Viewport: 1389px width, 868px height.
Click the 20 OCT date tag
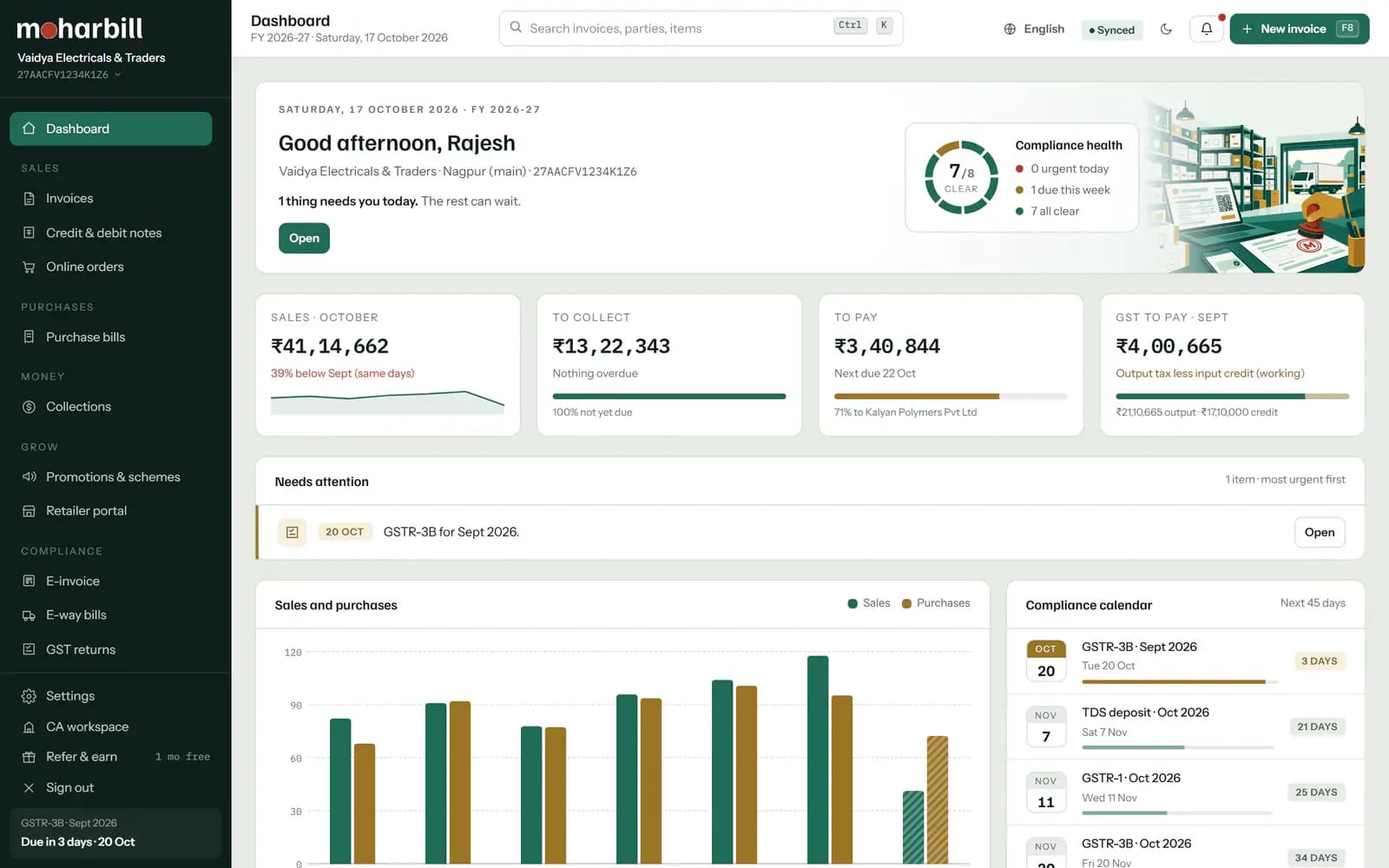coord(345,532)
